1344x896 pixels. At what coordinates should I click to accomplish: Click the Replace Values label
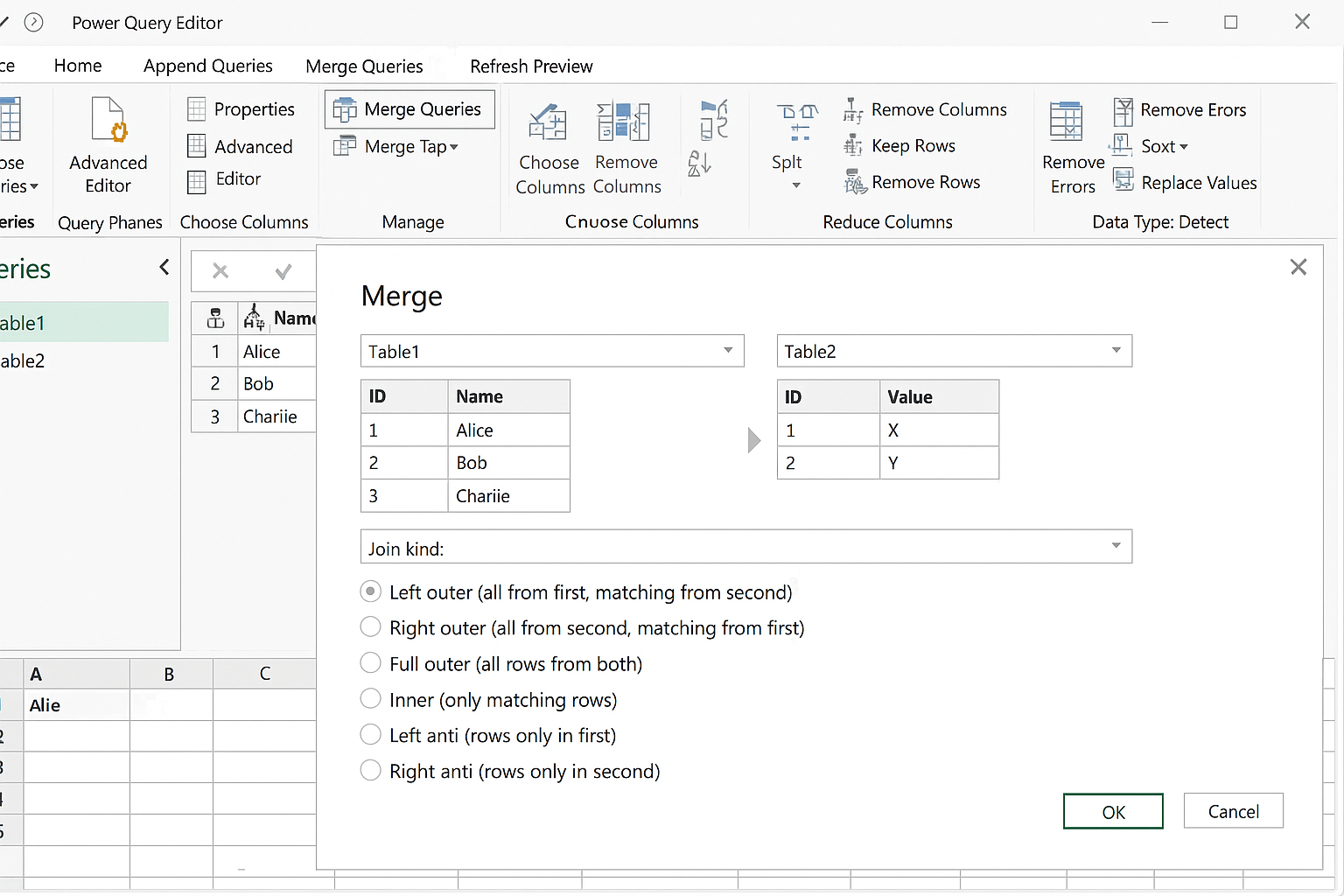(x=1199, y=183)
